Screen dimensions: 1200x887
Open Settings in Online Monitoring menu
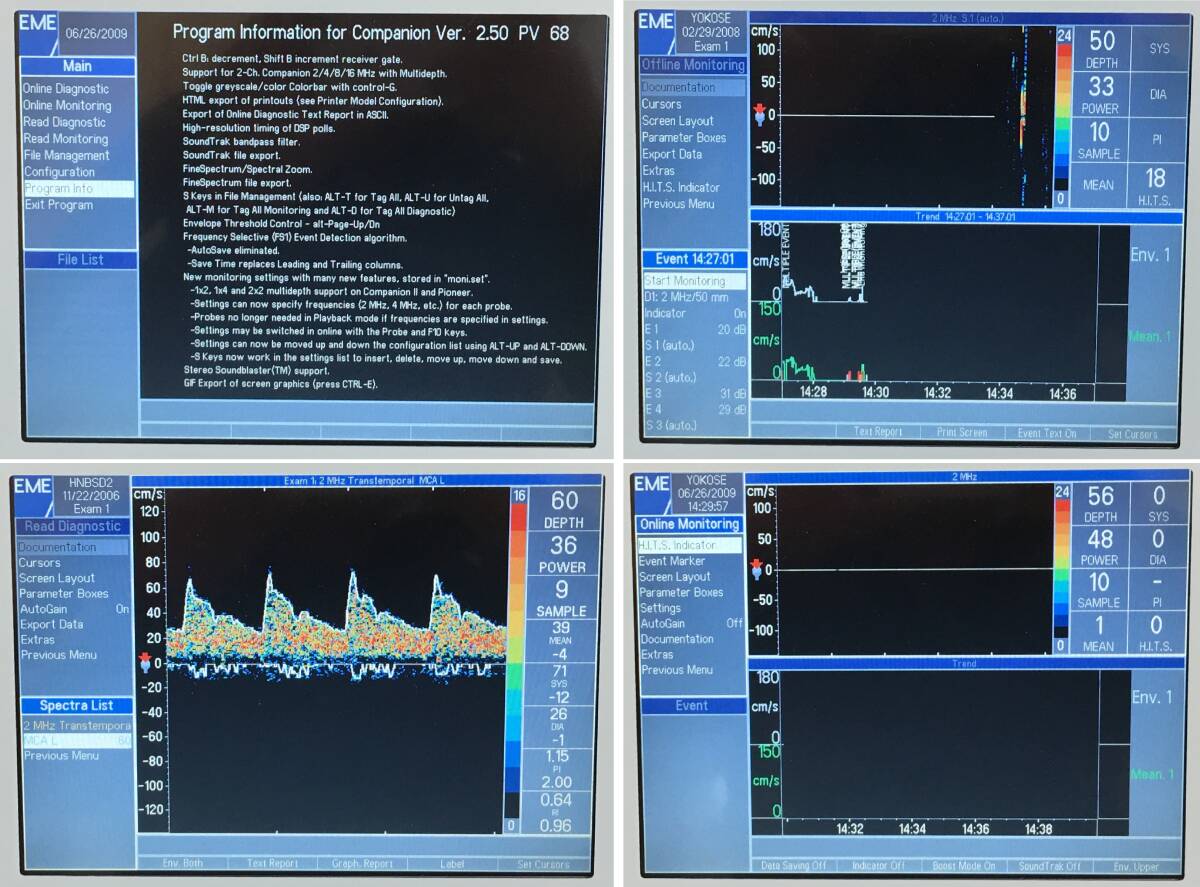click(660, 607)
